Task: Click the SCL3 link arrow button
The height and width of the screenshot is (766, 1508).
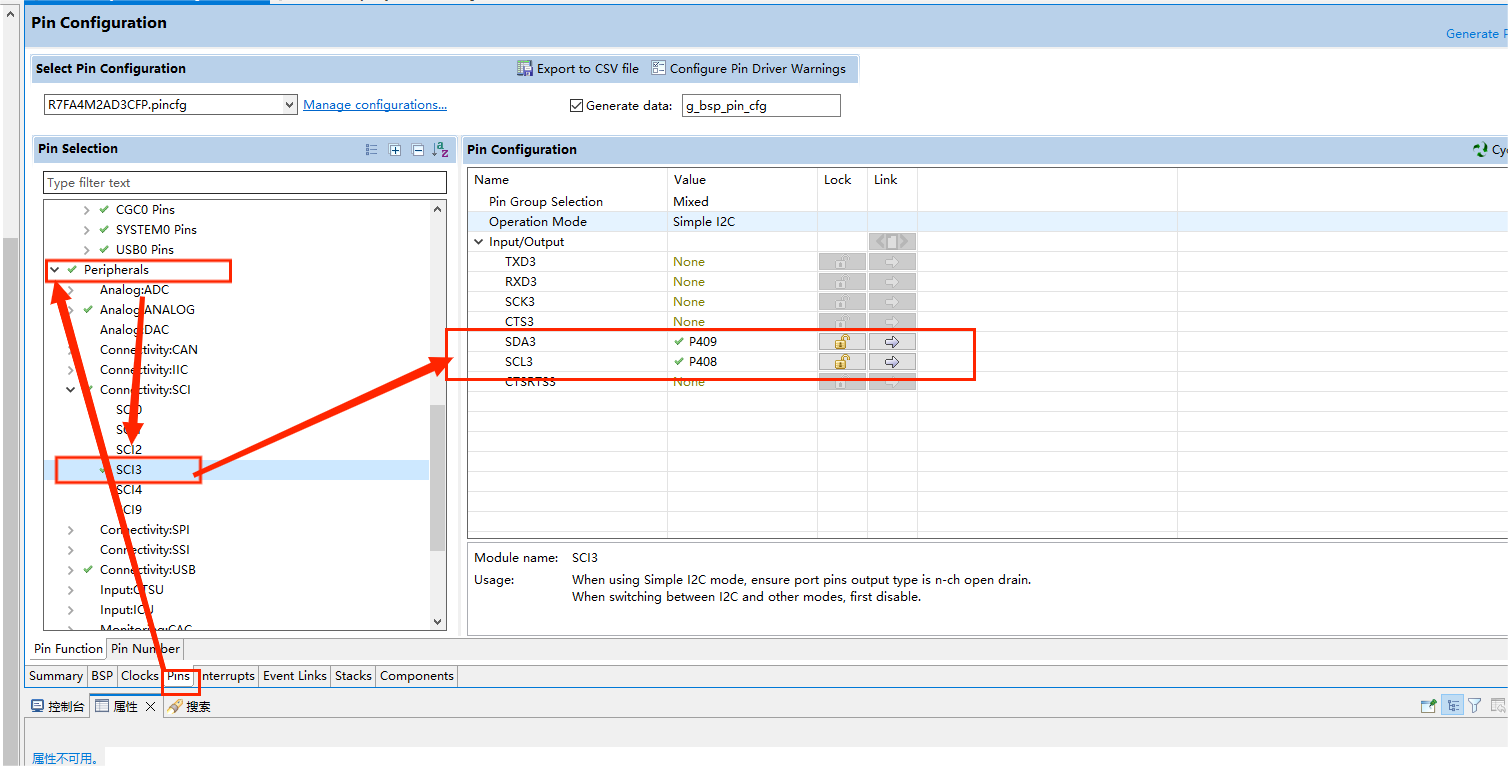Action: pos(892,362)
